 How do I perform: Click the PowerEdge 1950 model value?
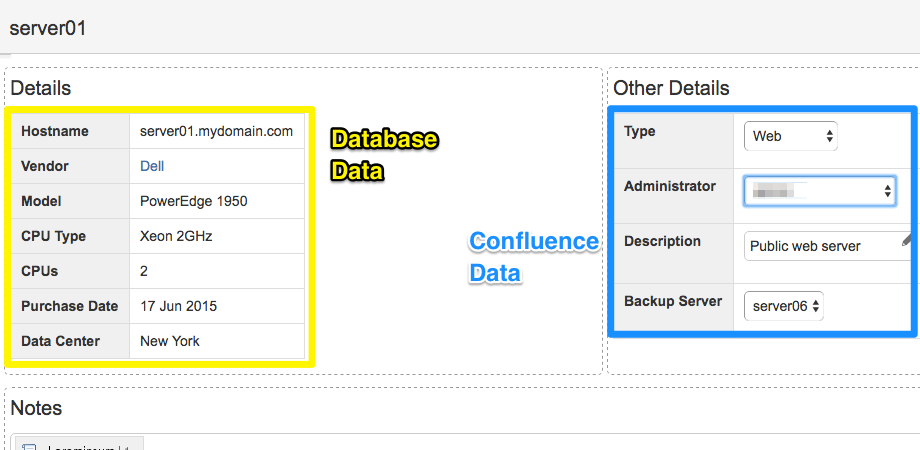click(x=194, y=201)
